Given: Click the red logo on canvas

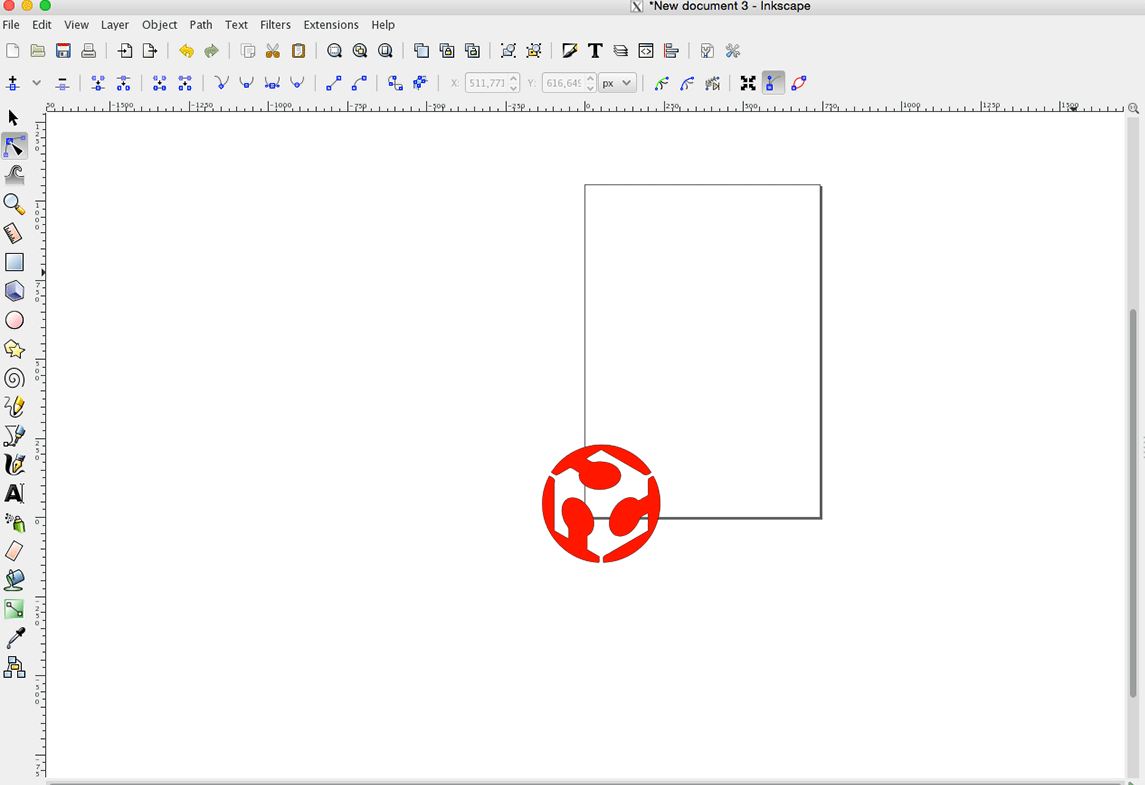Looking at the screenshot, I should pos(601,503).
